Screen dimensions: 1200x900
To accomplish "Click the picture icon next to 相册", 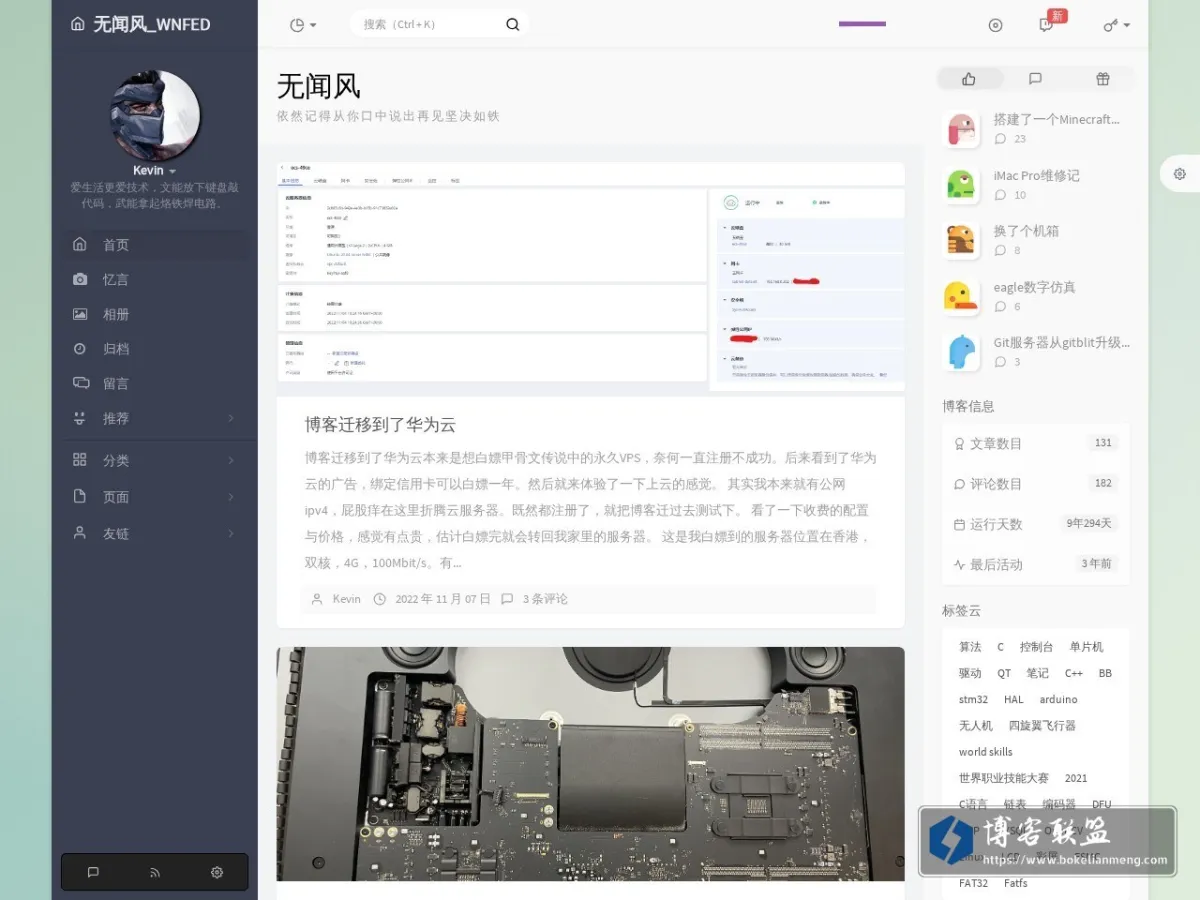I will (80, 314).
